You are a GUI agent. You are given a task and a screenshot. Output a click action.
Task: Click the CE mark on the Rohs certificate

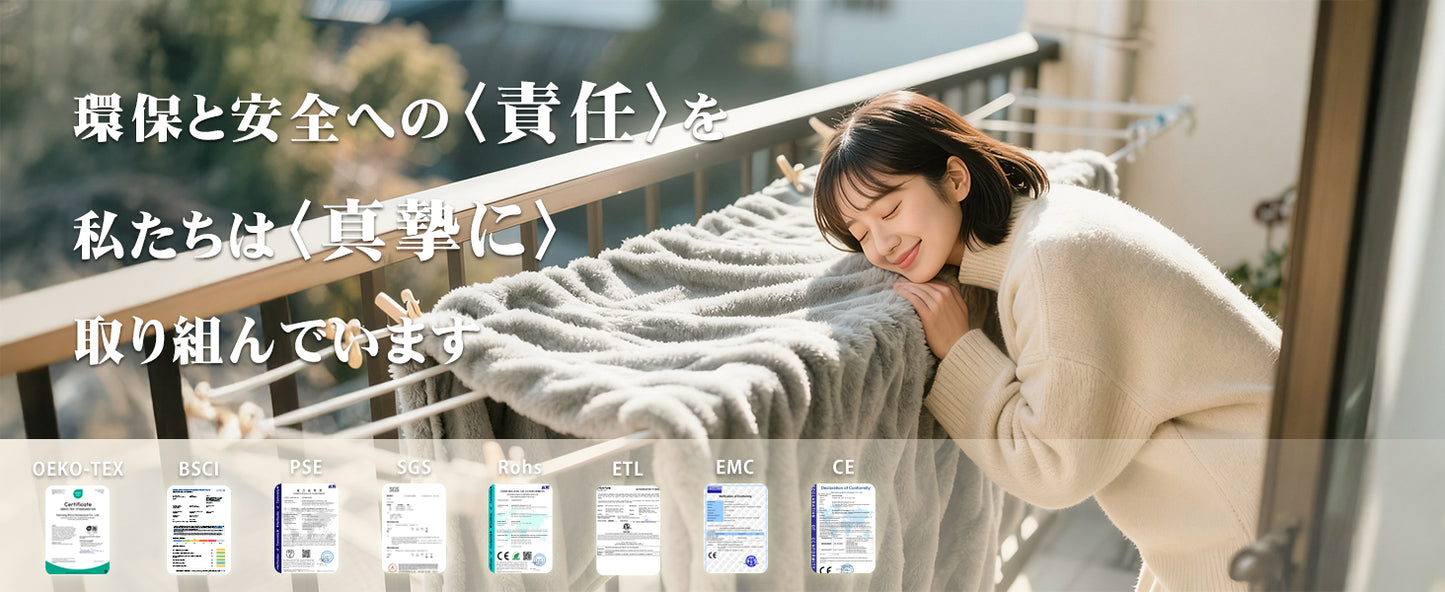pos(501,557)
